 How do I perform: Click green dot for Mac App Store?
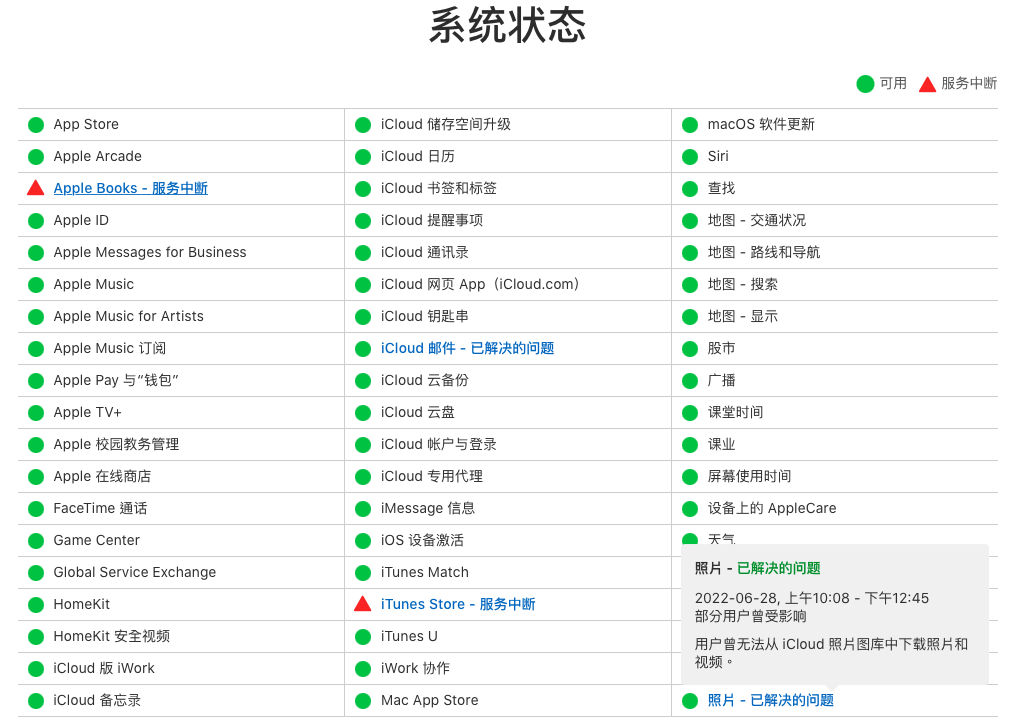(x=363, y=701)
